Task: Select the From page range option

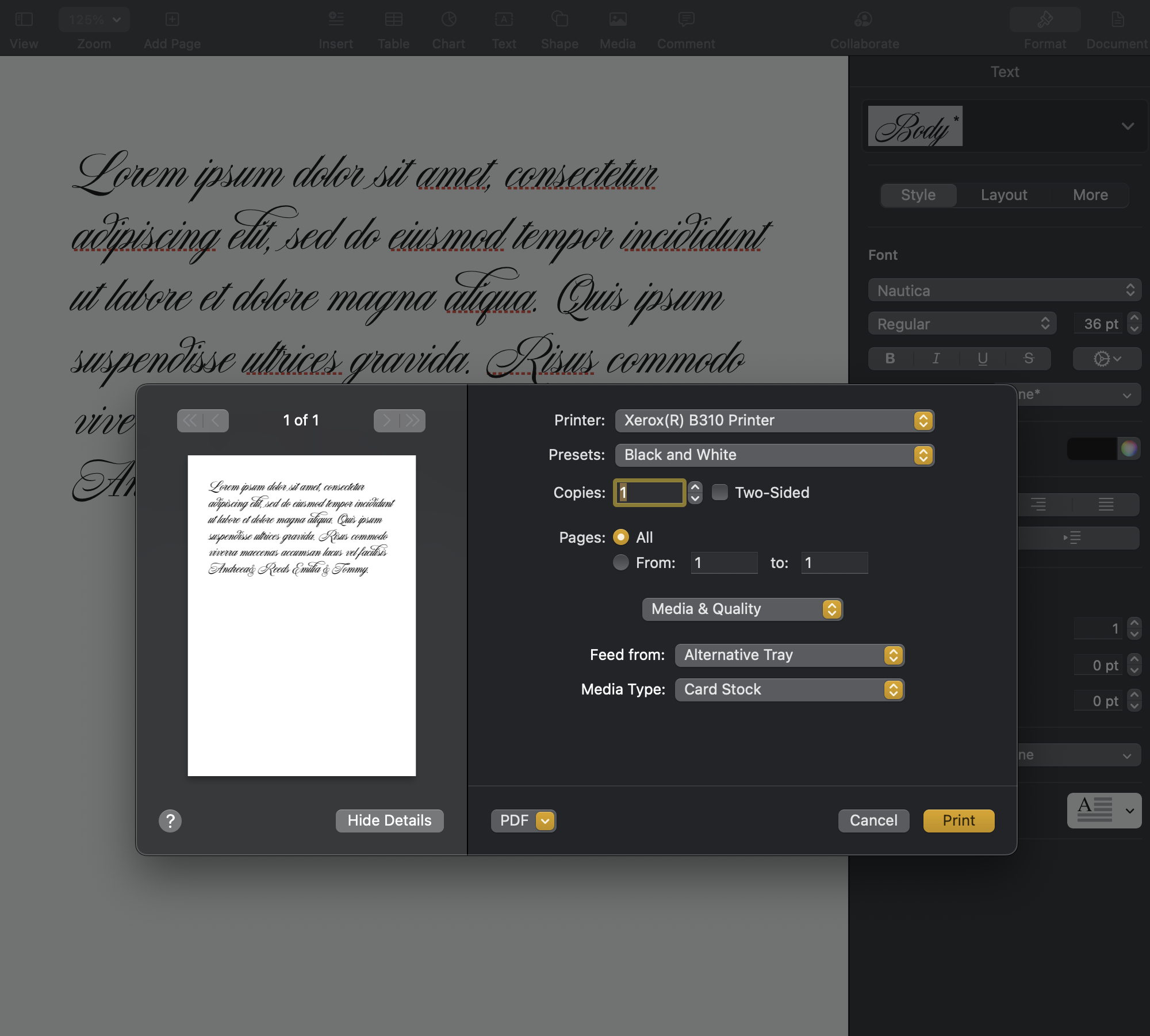Action: point(621,562)
